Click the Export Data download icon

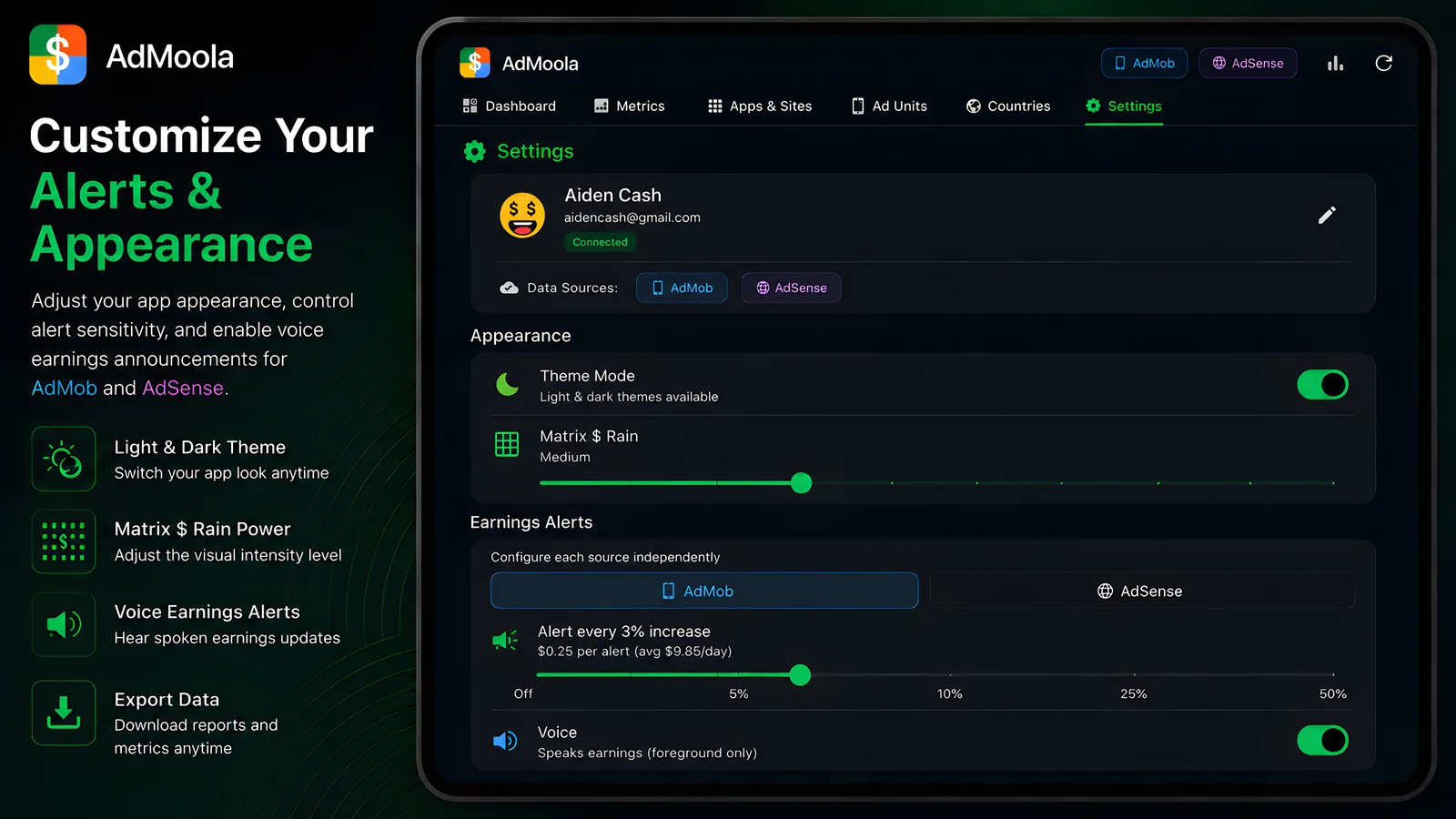[x=64, y=713]
